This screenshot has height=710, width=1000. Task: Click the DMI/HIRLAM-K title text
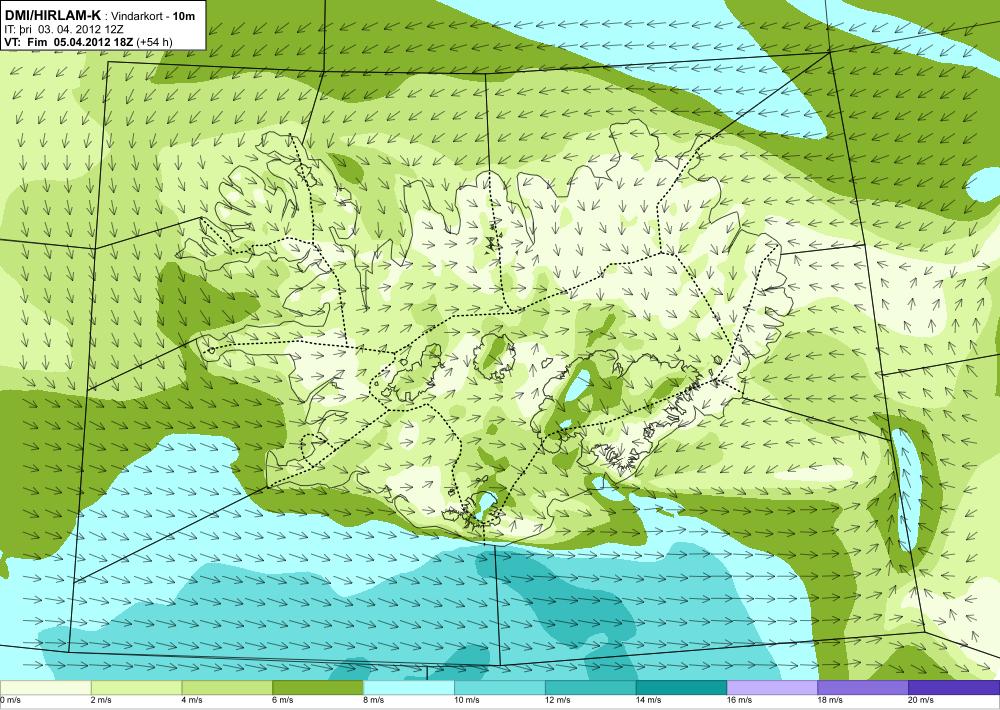[52, 15]
